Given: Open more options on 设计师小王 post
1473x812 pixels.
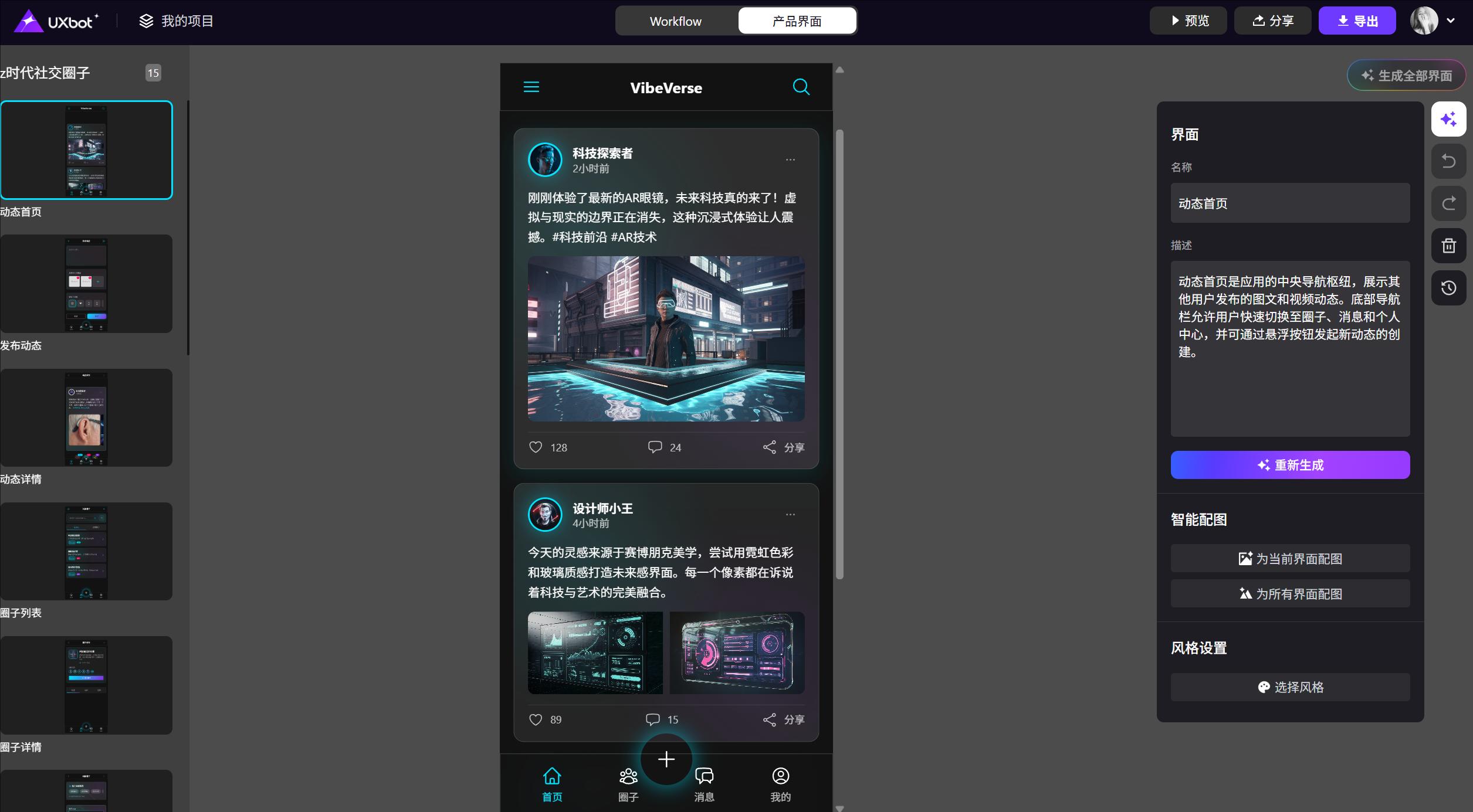Looking at the screenshot, I should click(x=790, y=514).
